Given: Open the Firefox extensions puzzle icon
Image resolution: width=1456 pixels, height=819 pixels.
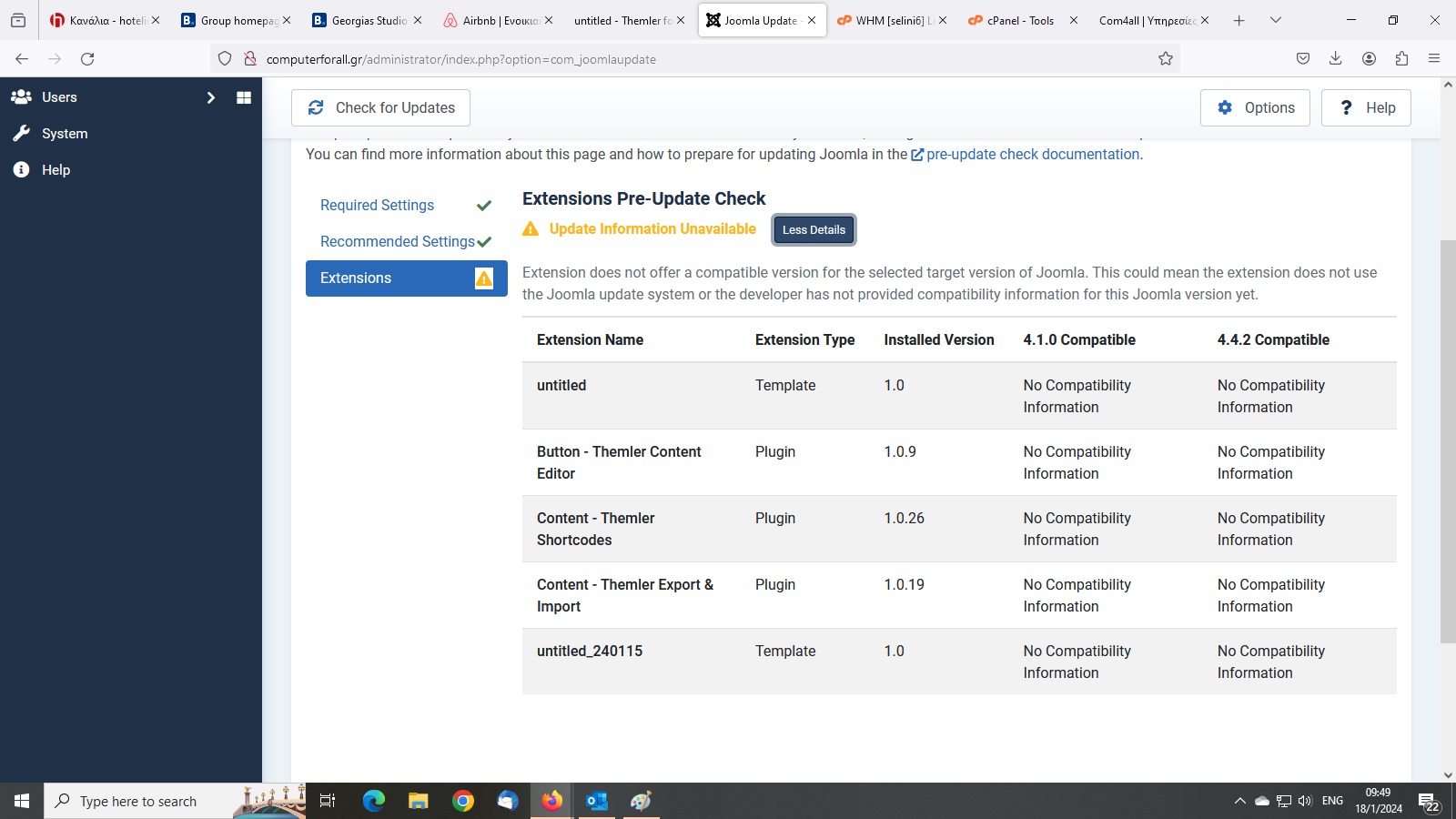Looking at the screenshot, I should pos(1401,59).
